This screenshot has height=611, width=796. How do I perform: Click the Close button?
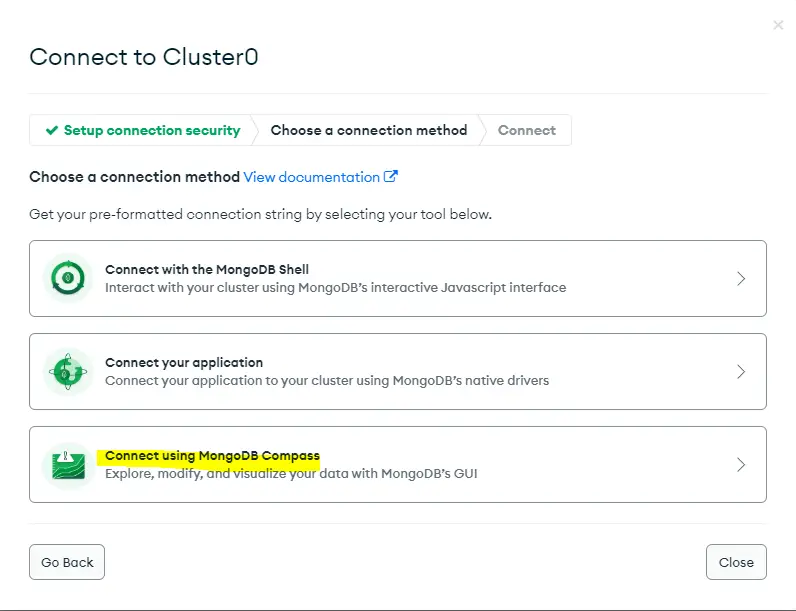736,562
